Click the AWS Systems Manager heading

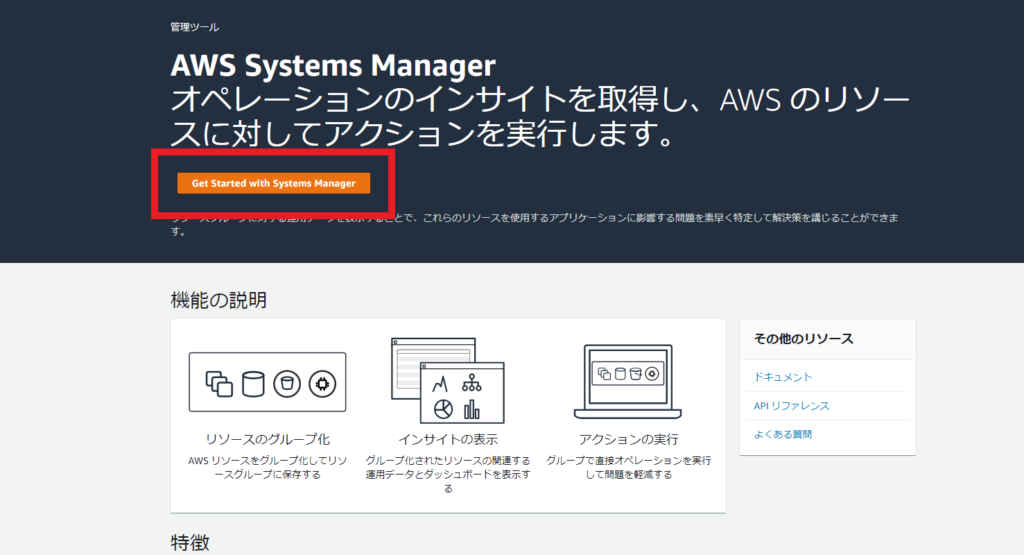tap(333, 66)
